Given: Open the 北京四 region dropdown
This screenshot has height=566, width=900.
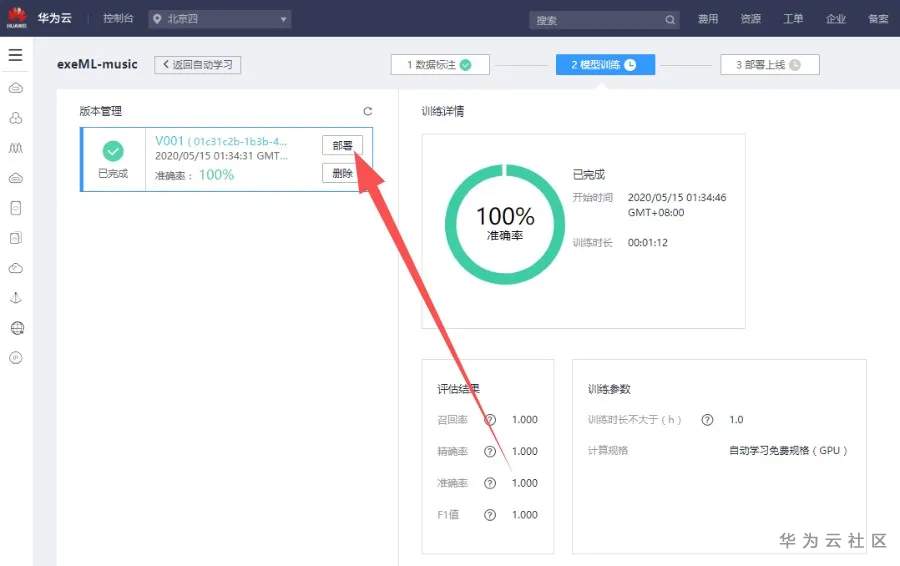Looking at the screenshot, I should pyautogui.click(x=220, y=19).
